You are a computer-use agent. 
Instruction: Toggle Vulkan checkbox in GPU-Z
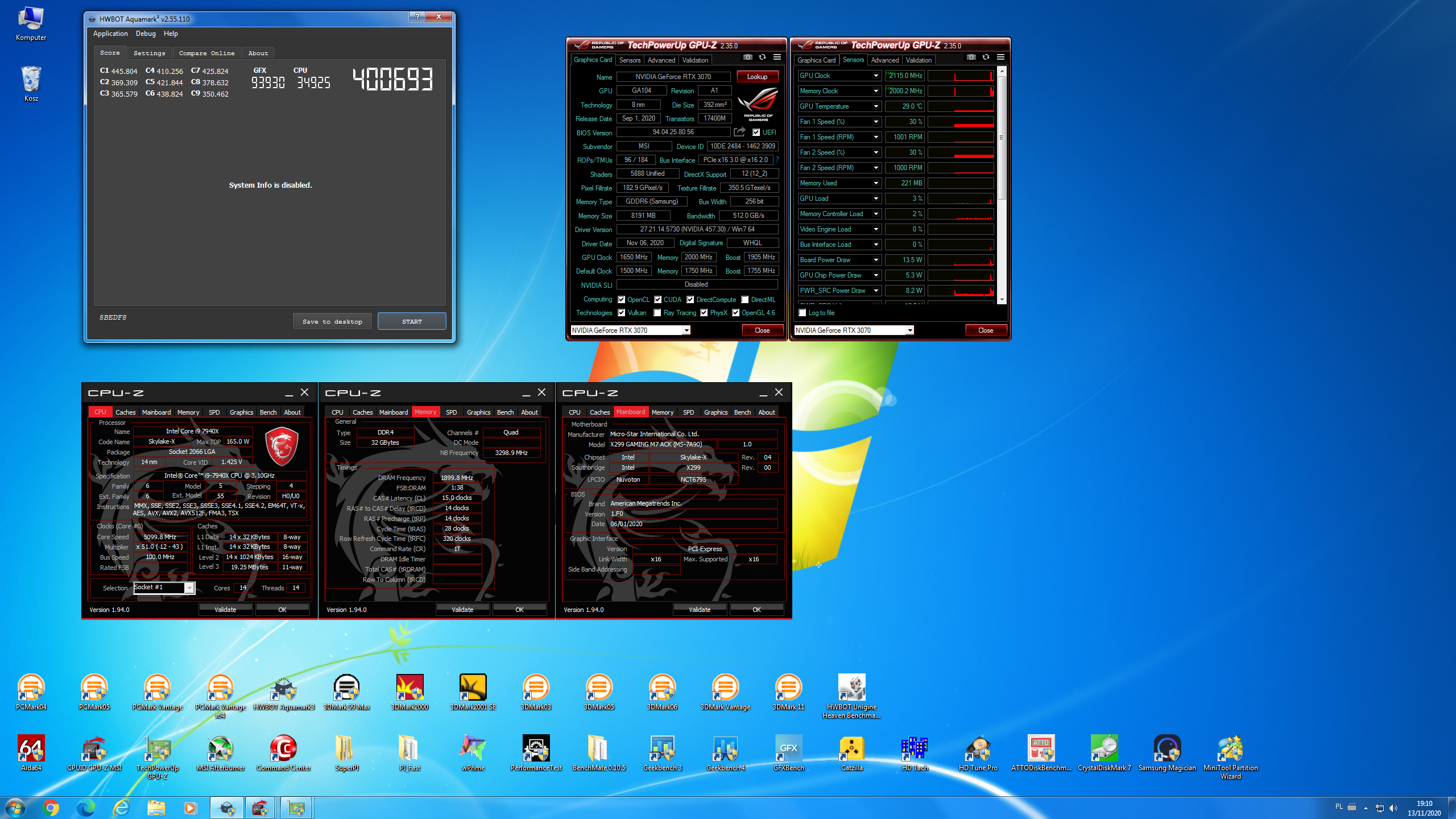[x=622, y=313]
